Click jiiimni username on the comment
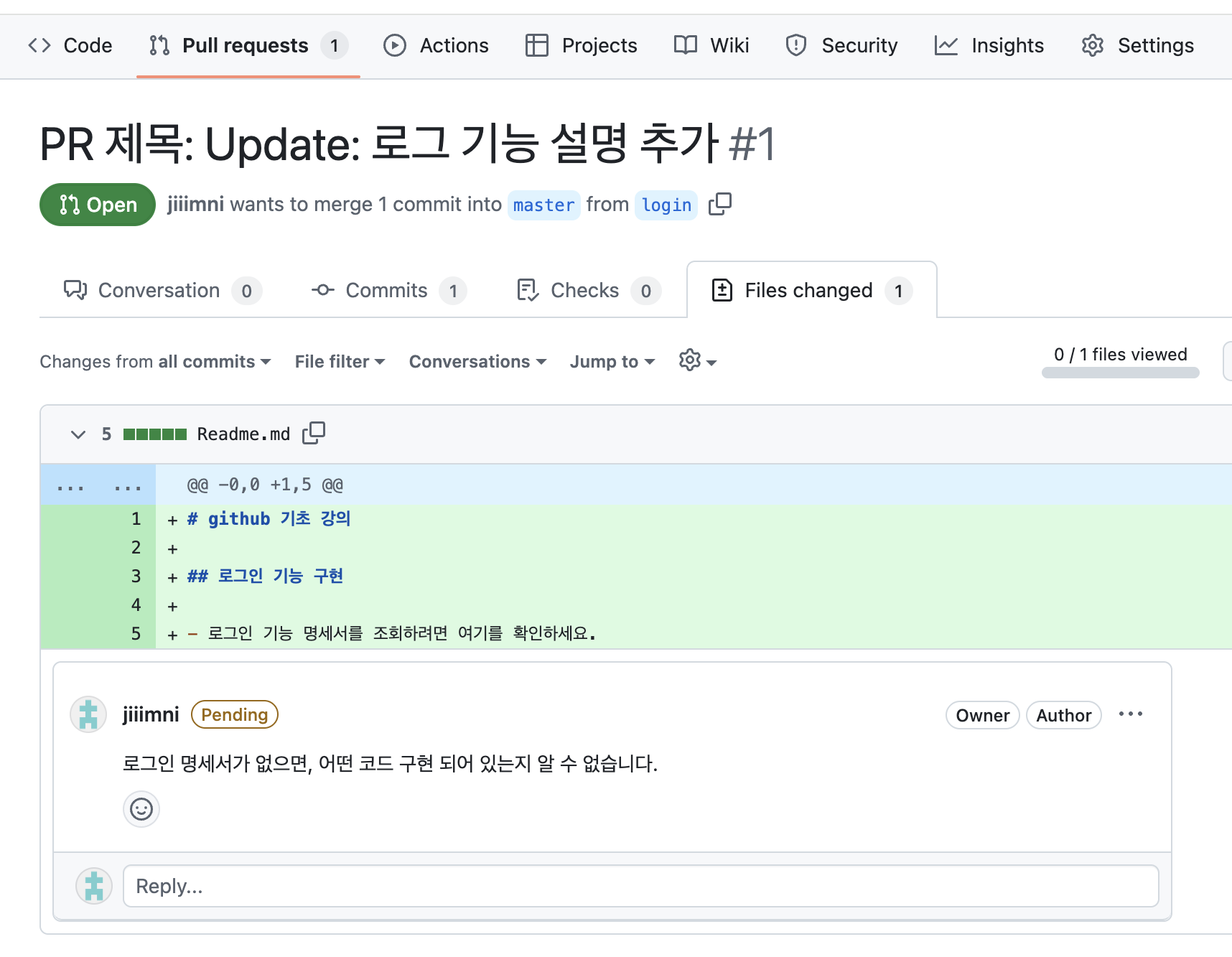Viewport: 1232px width, 957px height. [151, 714]
